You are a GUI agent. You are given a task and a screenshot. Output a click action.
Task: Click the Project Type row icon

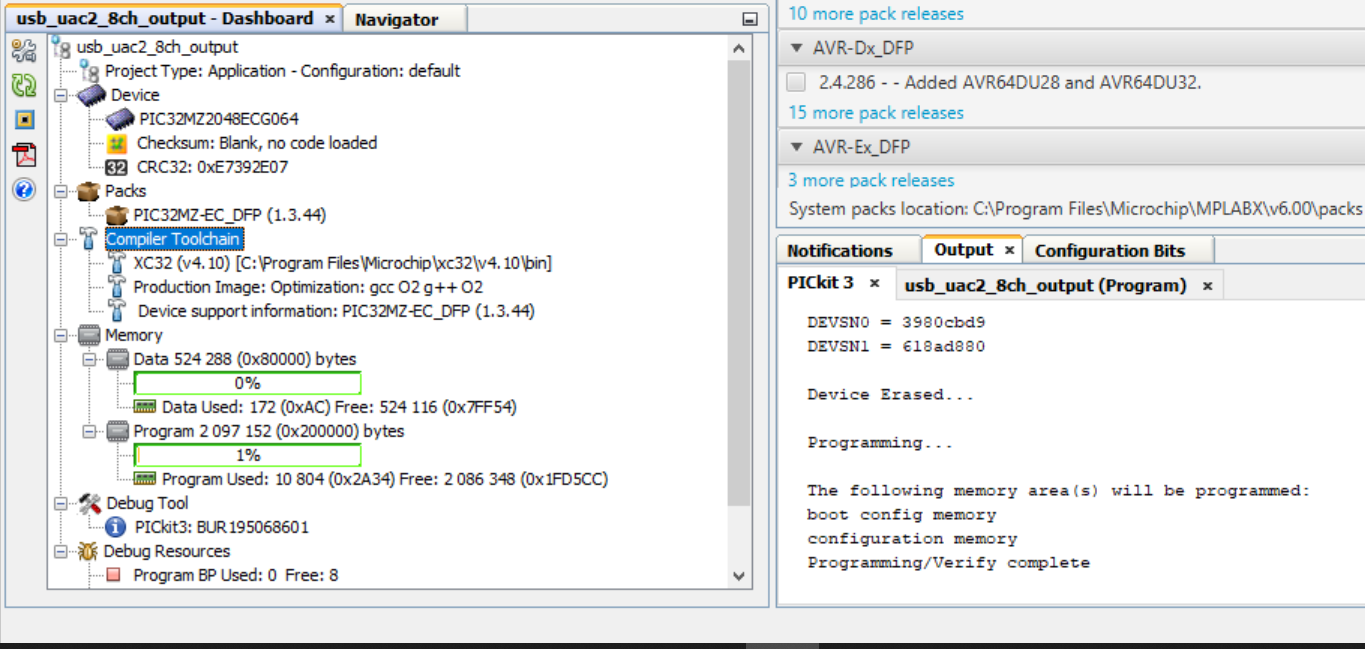click(x=90, y=71)
